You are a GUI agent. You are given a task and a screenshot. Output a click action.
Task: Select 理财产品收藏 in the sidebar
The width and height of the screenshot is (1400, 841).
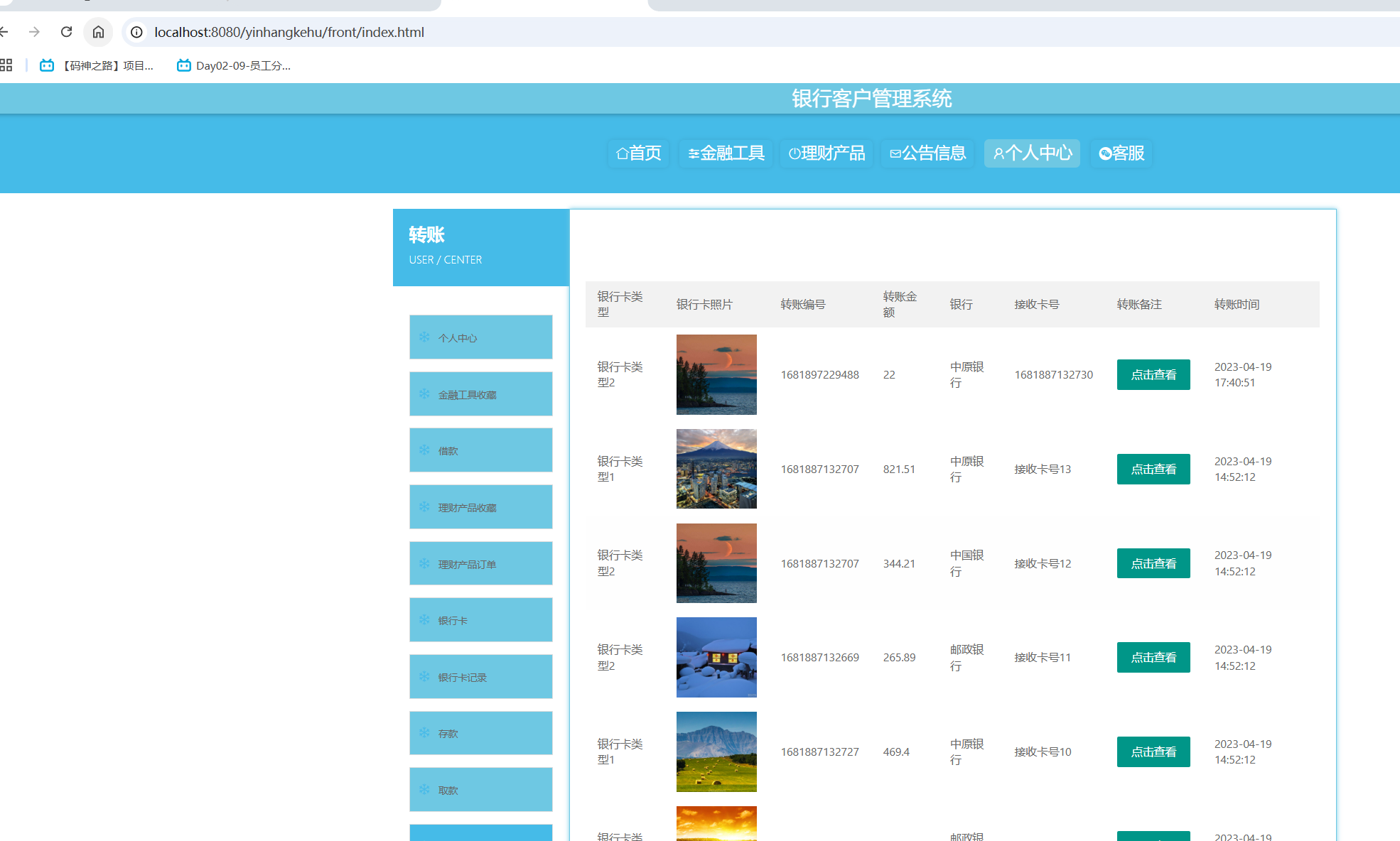click(480, 506)
